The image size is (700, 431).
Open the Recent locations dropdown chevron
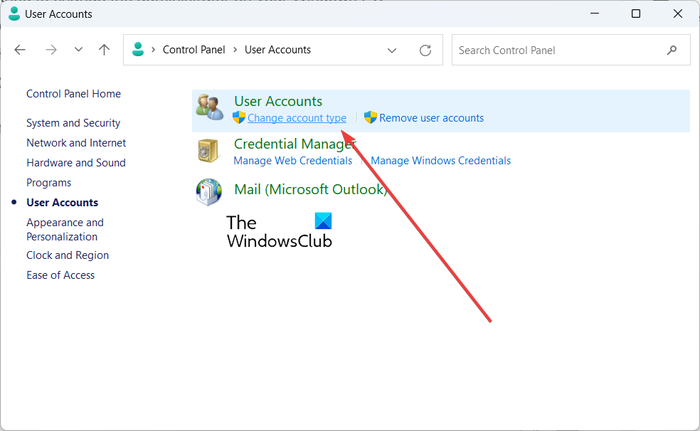click(x=78, y=50)
